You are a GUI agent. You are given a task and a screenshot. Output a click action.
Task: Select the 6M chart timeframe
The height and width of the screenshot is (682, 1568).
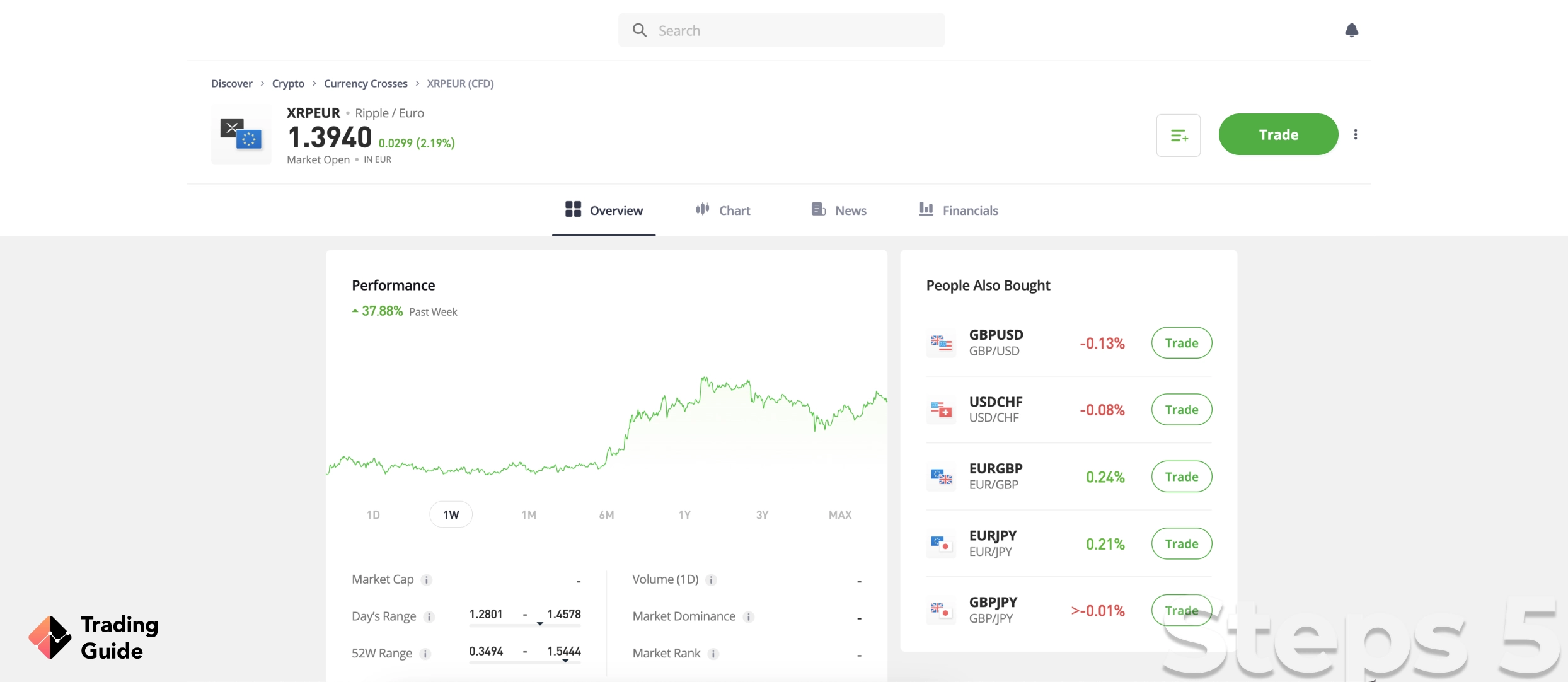click(606, 515)
